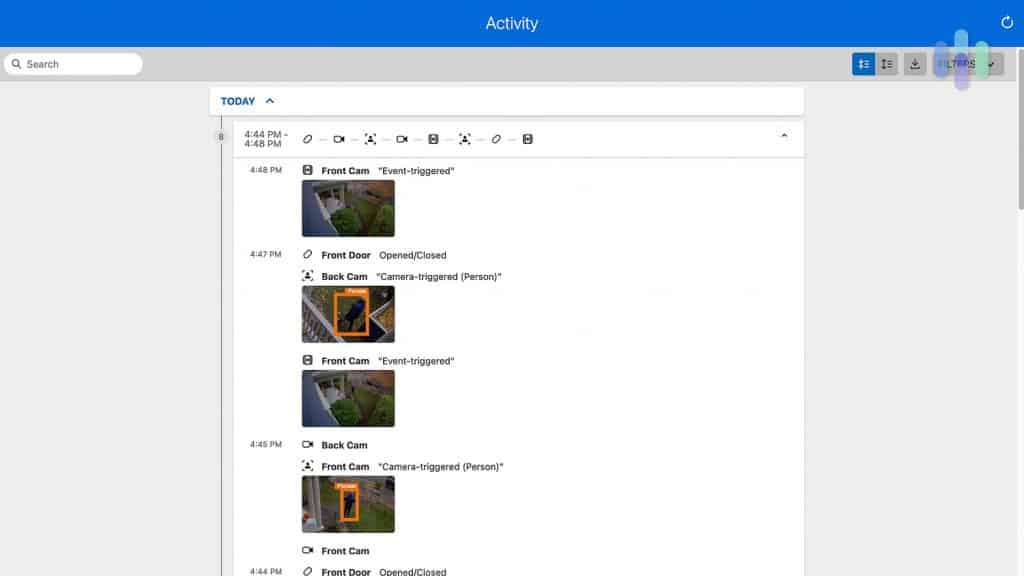Switch to the grouped timeline view
Viewport: 1024px width, 576px height.
[x=863, y=64]
